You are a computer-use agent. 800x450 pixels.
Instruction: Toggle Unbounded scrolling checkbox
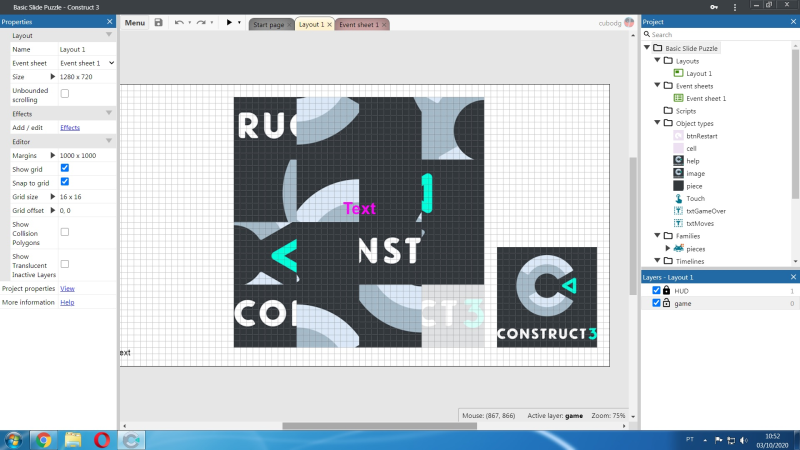[65, 94]
